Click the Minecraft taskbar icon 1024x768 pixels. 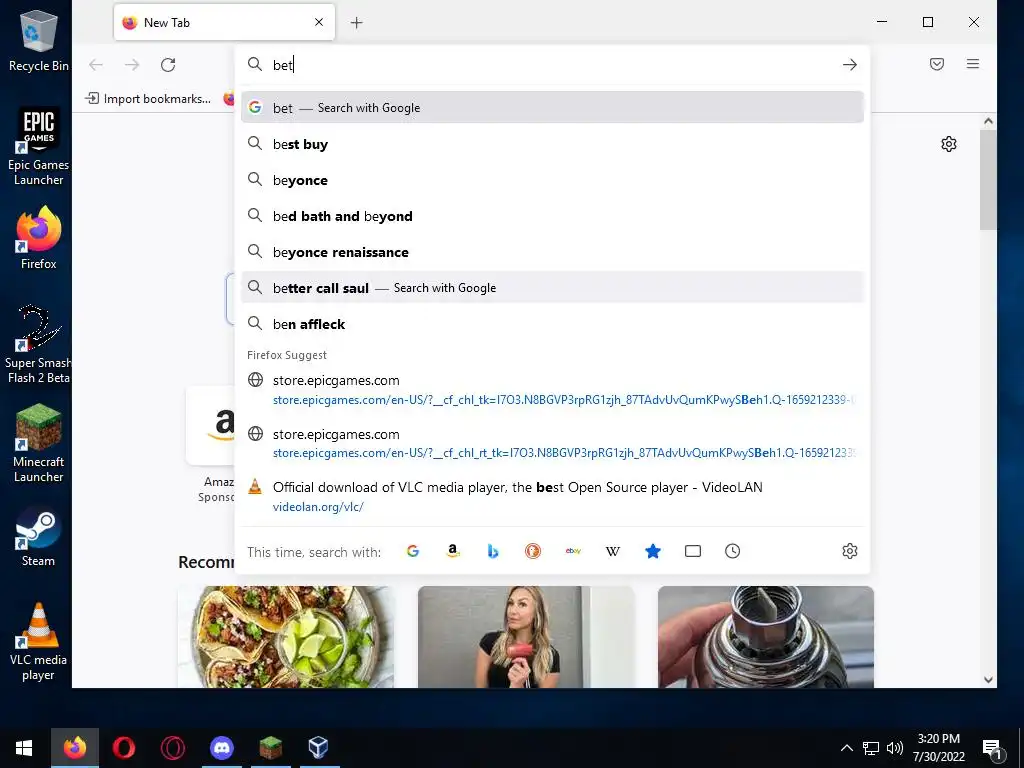coord(270,748)
